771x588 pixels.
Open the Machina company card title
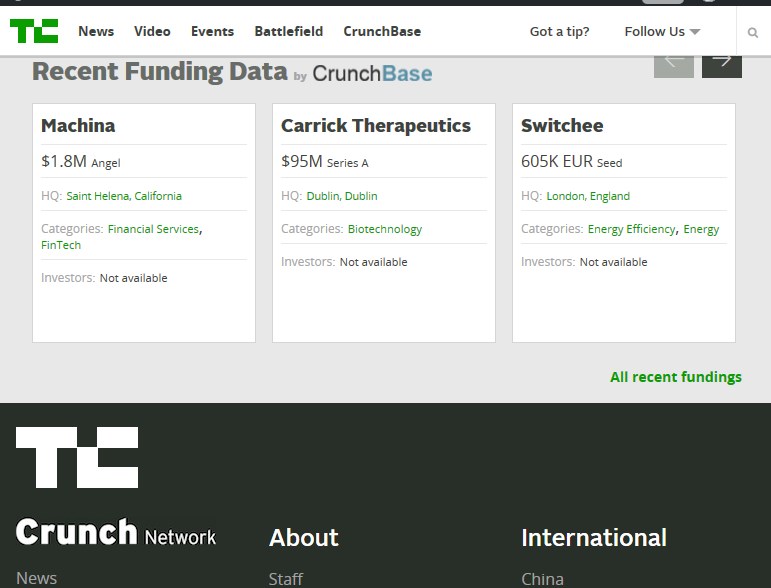coord(78,125)
